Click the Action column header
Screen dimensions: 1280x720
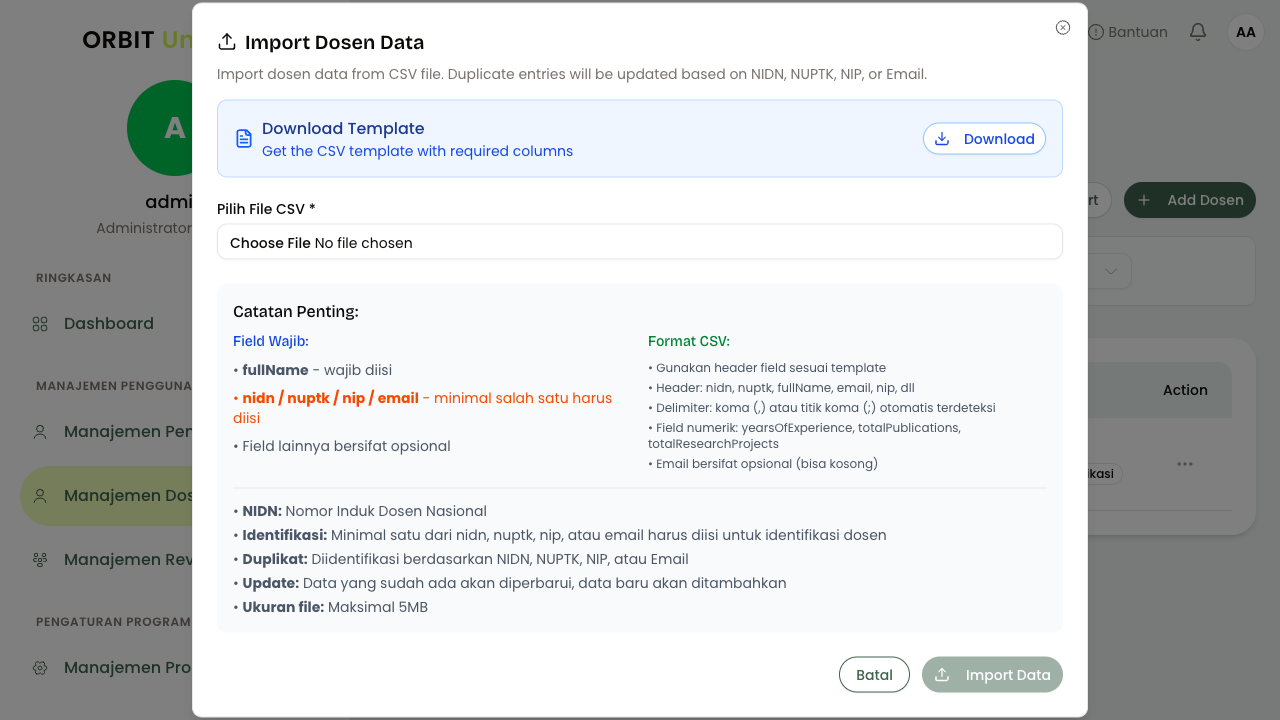coord(1185,390)
